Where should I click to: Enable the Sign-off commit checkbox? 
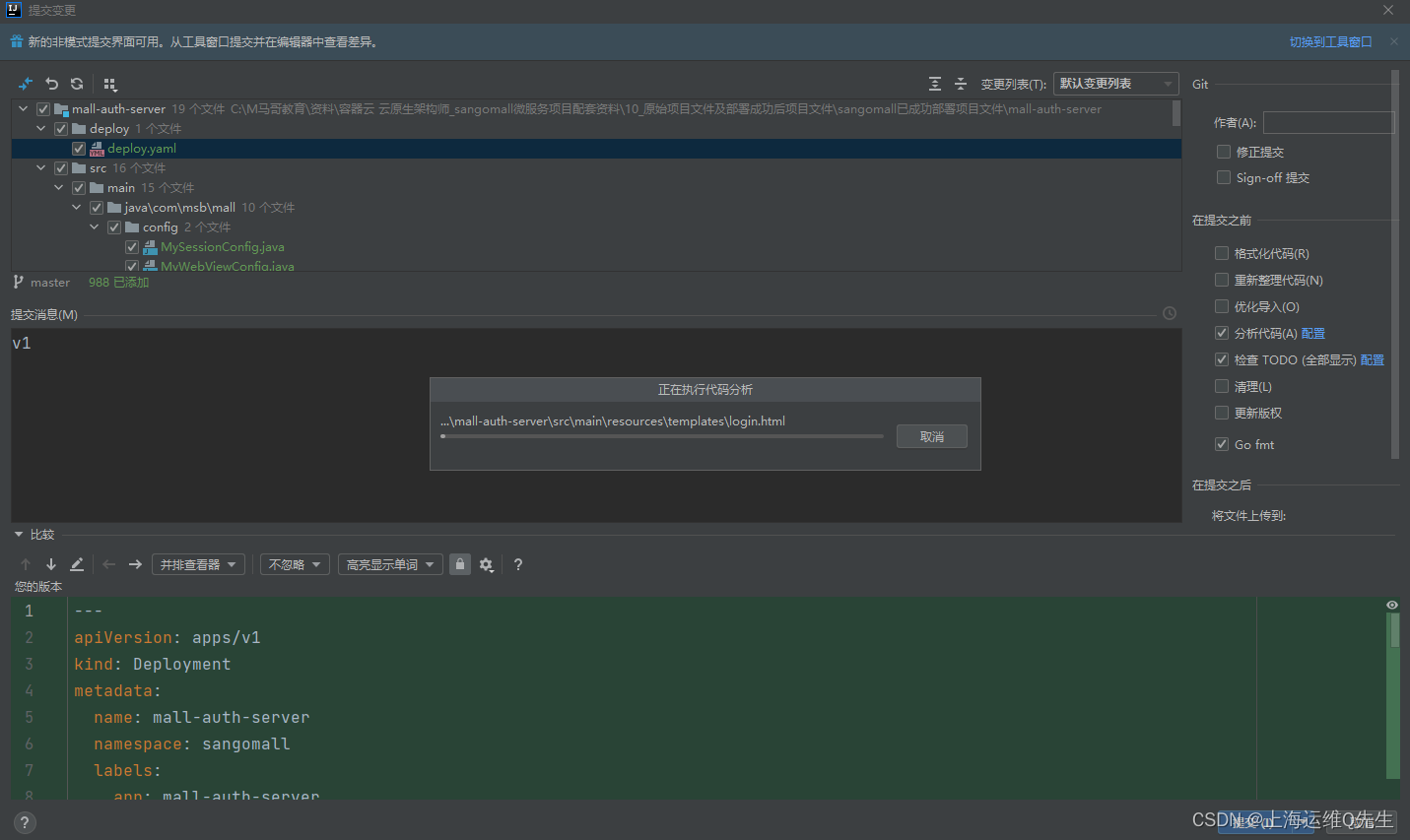(1224, 177)
